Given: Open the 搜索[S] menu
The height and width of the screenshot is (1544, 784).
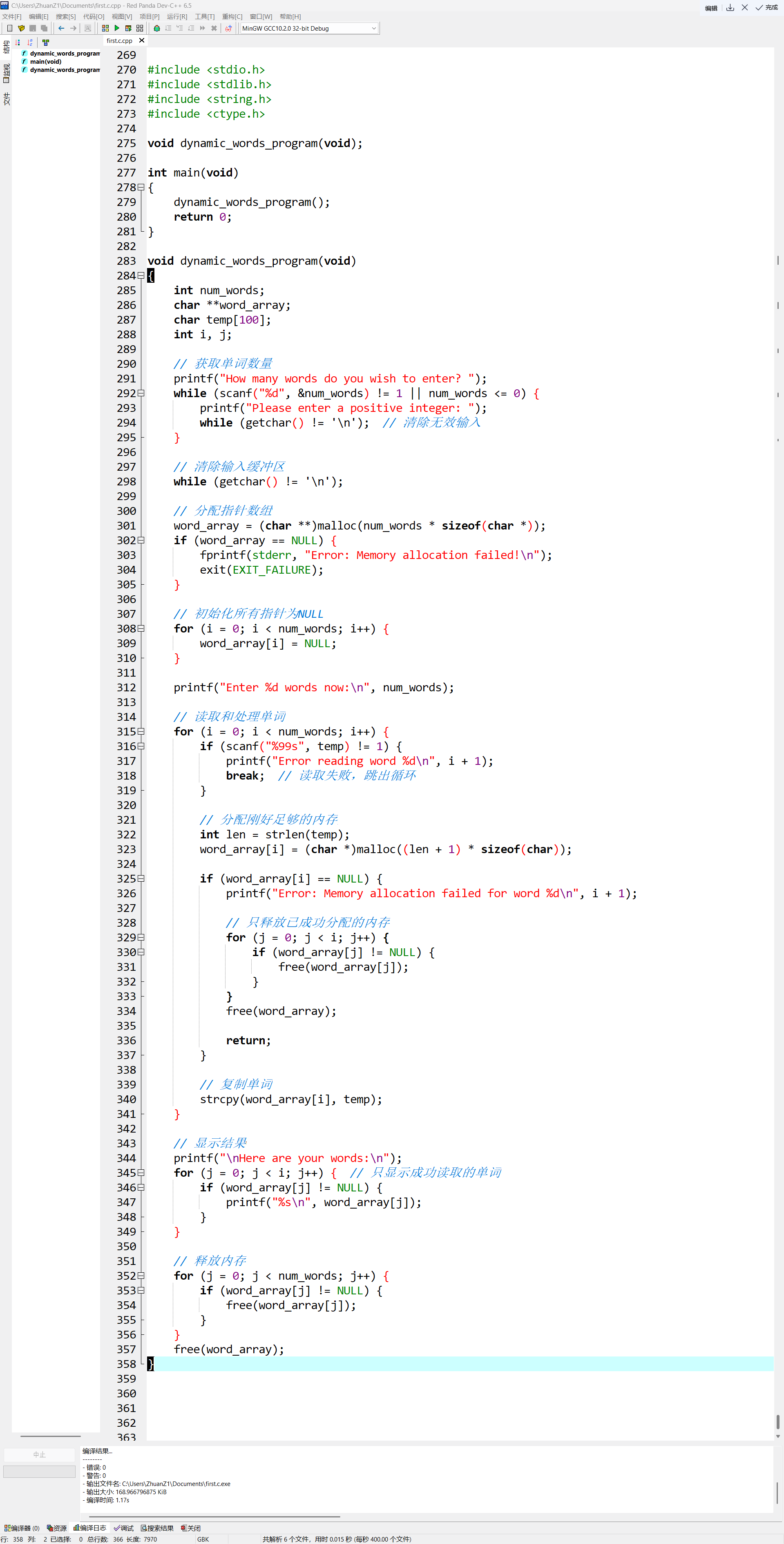Looking at the screenshot, I should point(66,17).
